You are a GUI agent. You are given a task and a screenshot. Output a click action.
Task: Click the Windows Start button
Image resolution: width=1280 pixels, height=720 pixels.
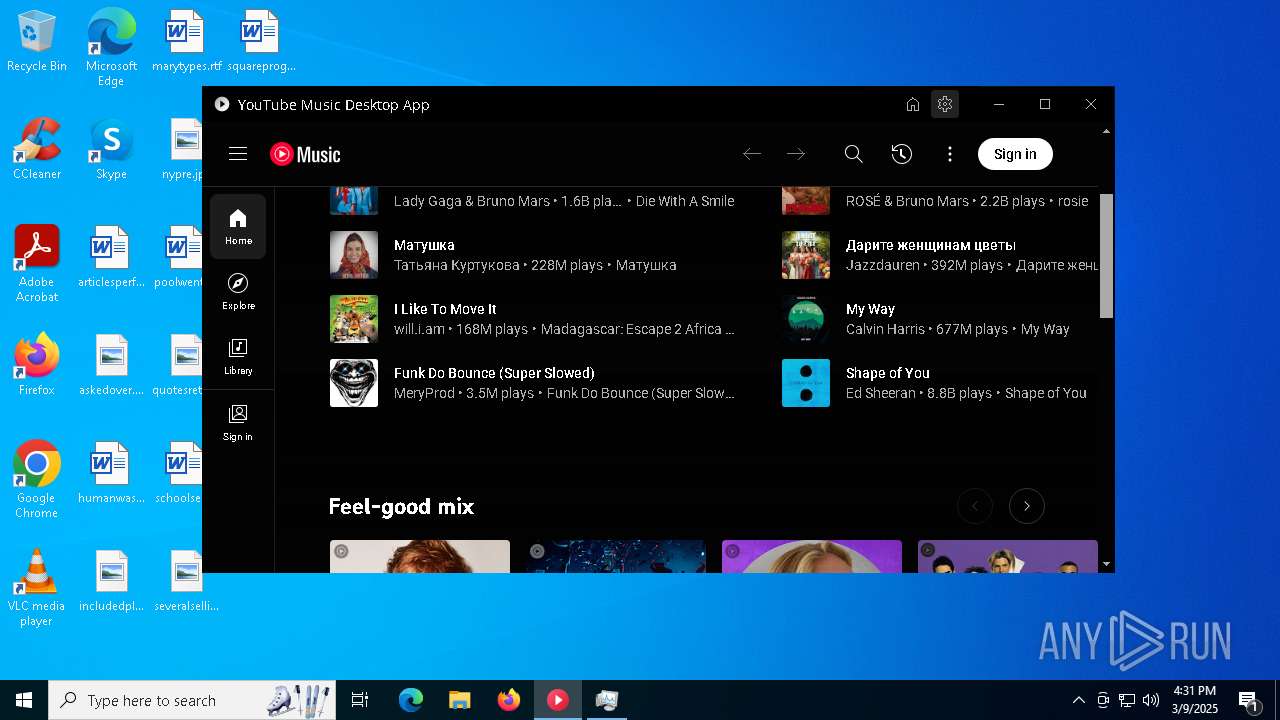[24, 700]
